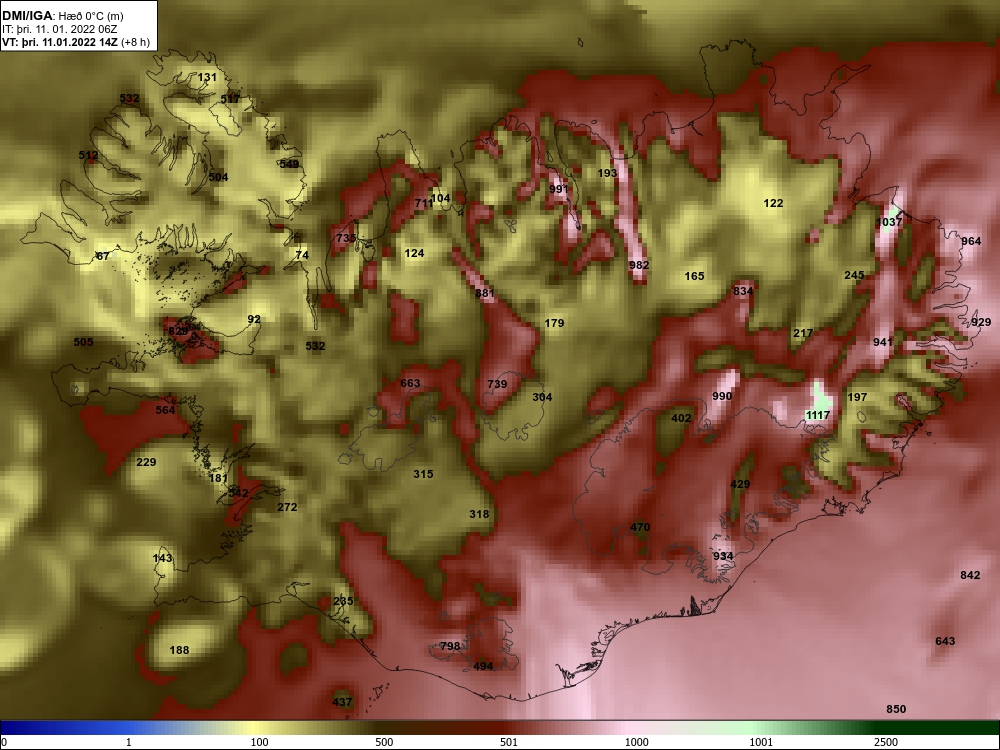Click the 834 value on the map
This screenshot has height=750, width=1000.
click(743, 291)
